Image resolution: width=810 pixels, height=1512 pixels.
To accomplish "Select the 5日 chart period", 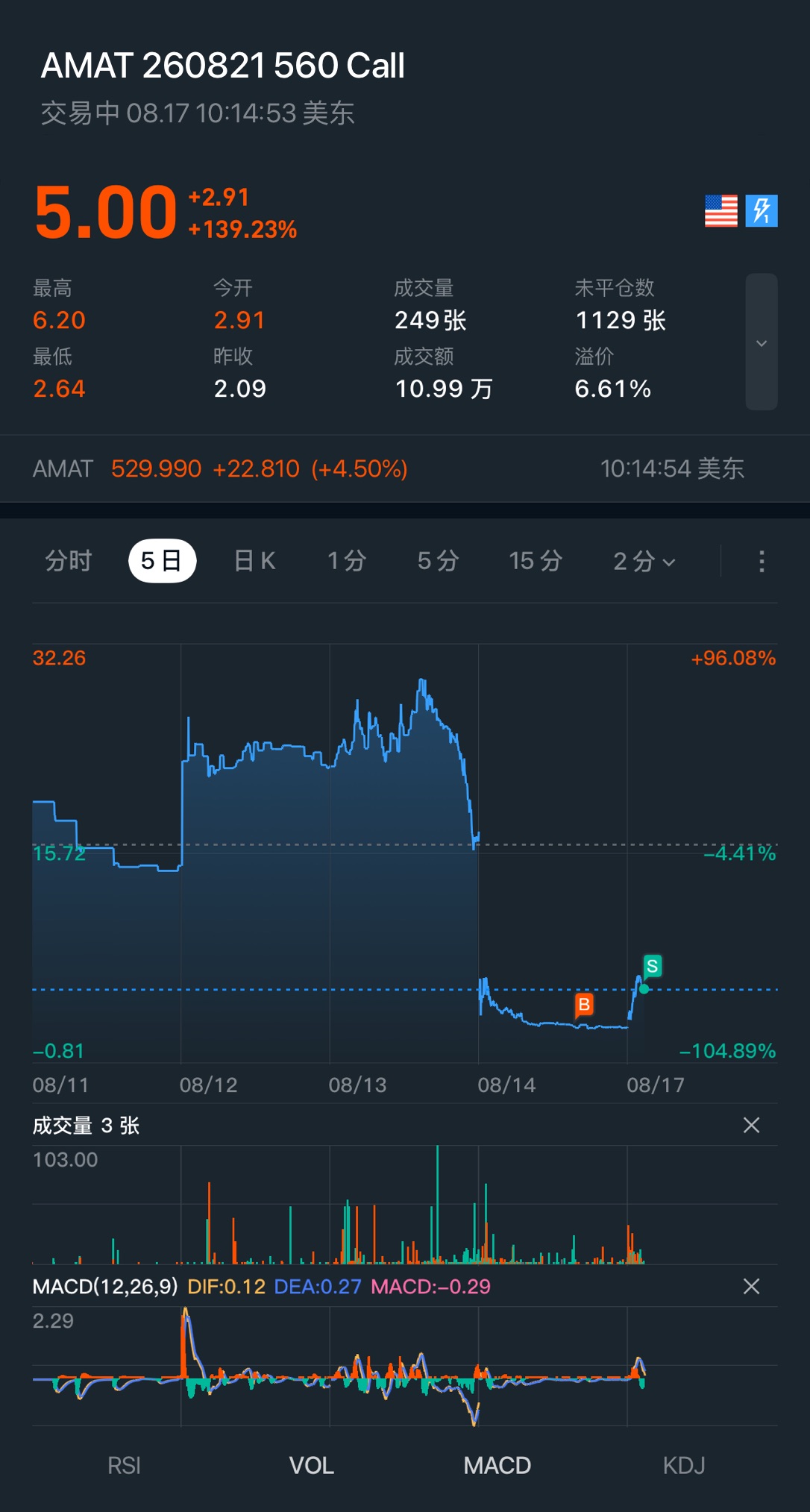I will pos(163,561).
